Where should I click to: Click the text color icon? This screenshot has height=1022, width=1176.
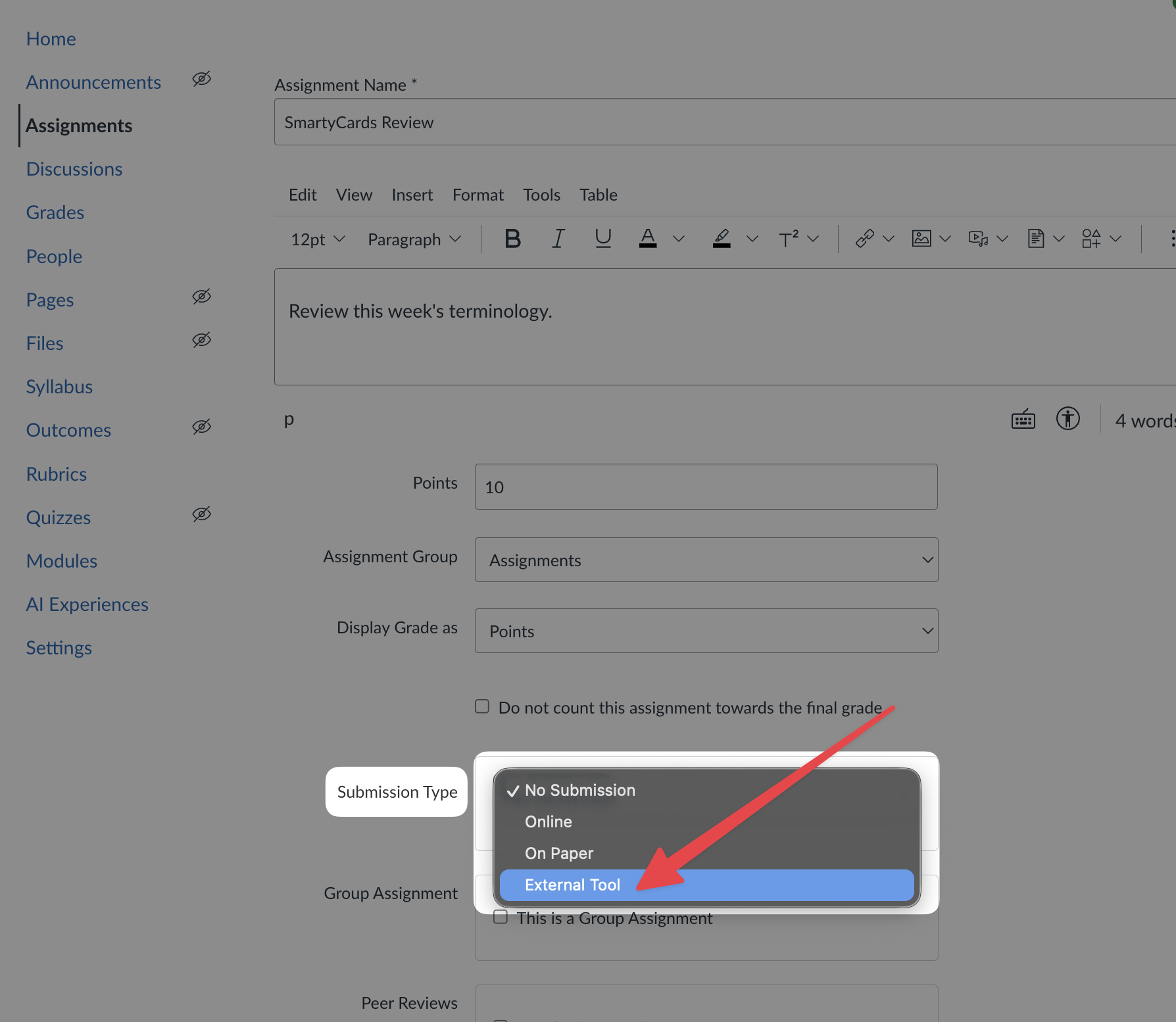point(648,239)
